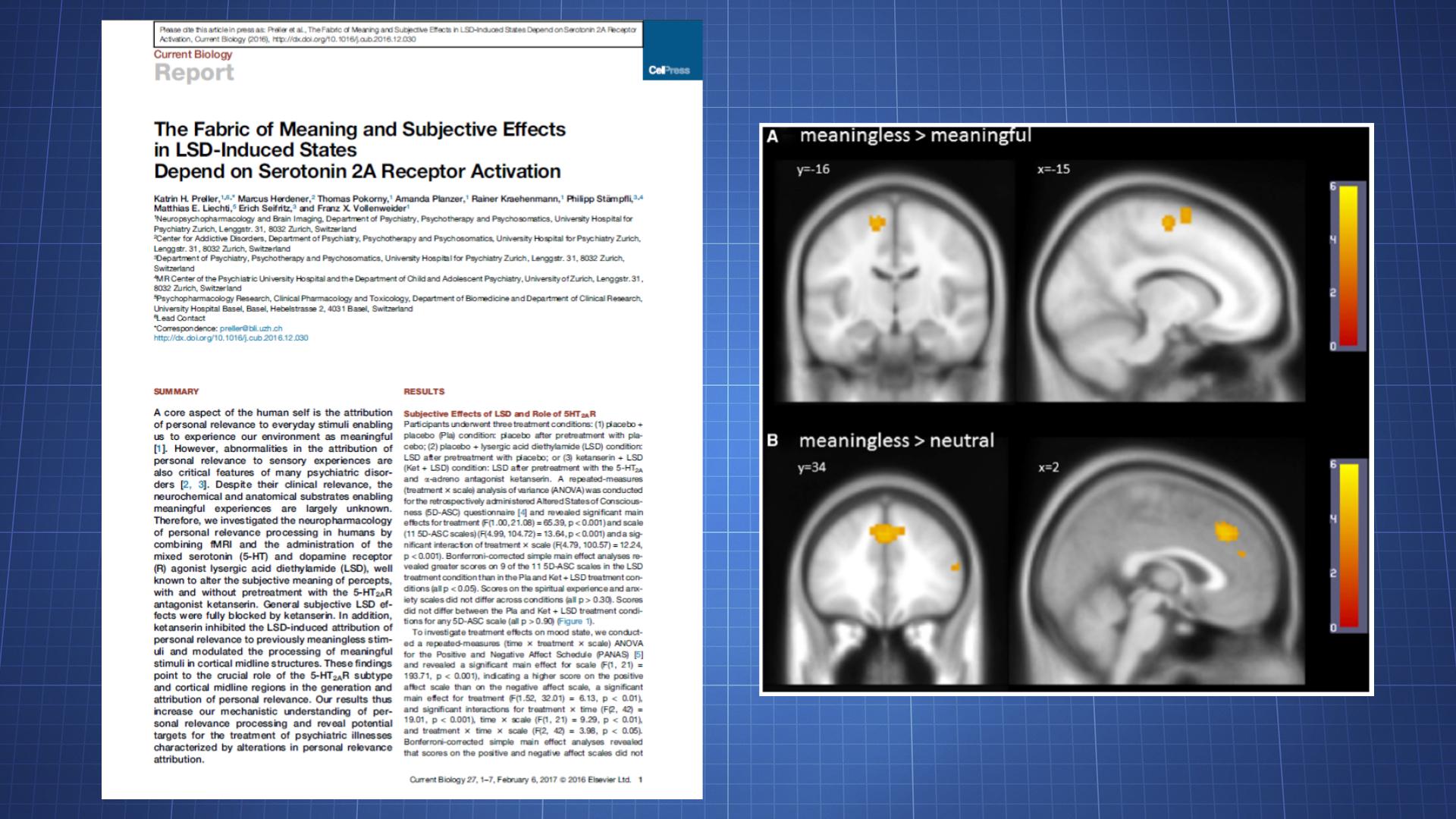Click the color scale bar in panel A
The height and width of the screenshot is (819, 1456).
1348,265
